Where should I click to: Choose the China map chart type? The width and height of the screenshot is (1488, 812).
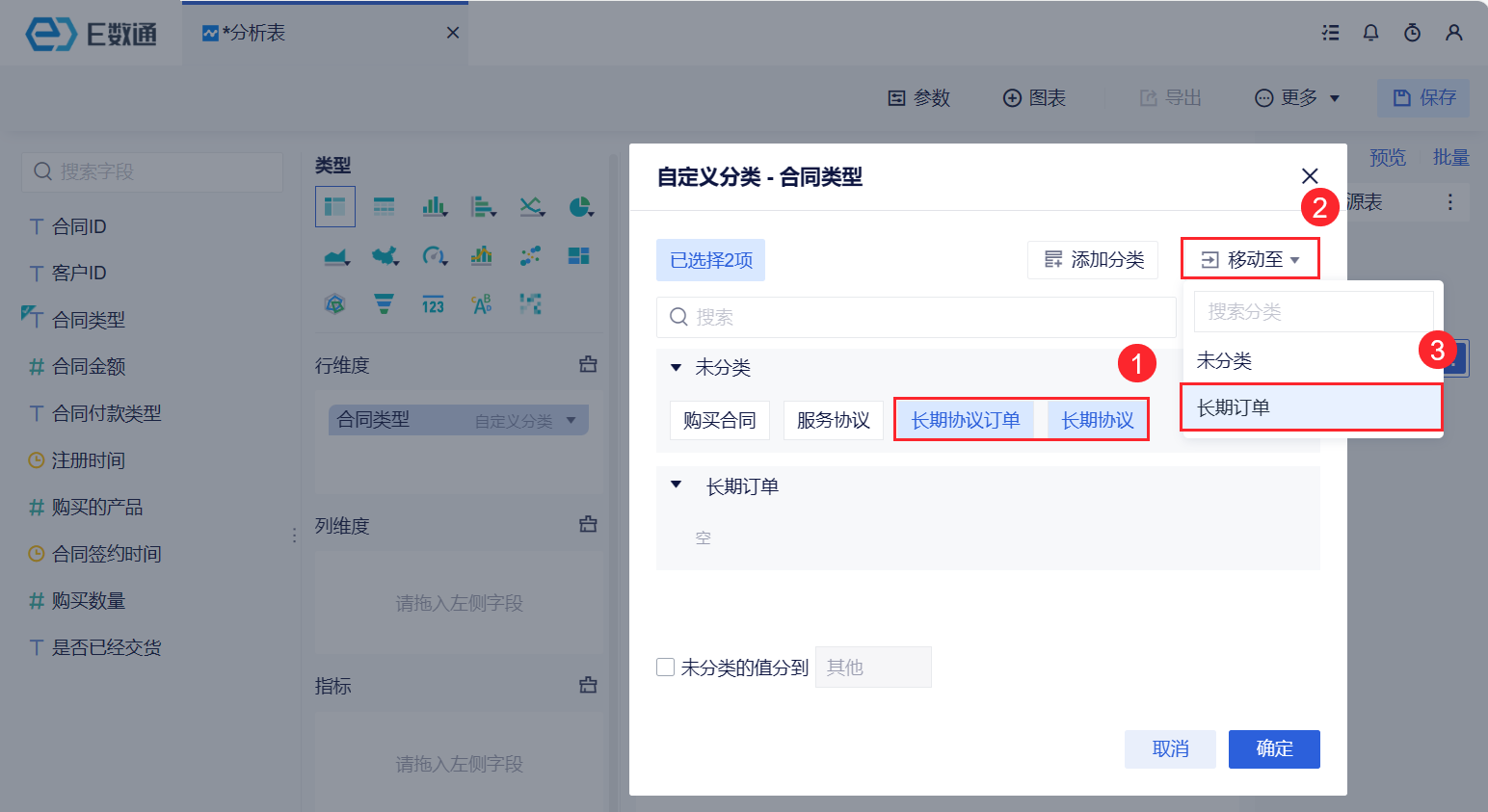pyautogui.click(x=385, y=256)
